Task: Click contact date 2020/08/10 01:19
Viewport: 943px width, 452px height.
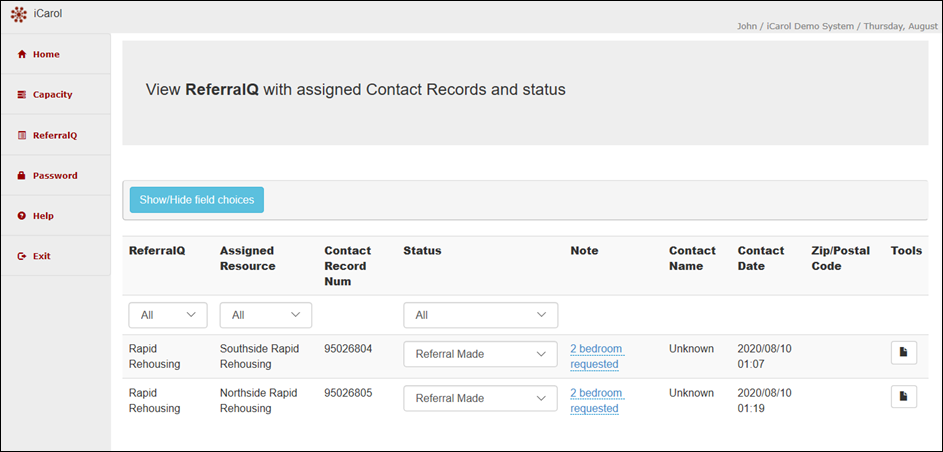Action: point(764,401)
